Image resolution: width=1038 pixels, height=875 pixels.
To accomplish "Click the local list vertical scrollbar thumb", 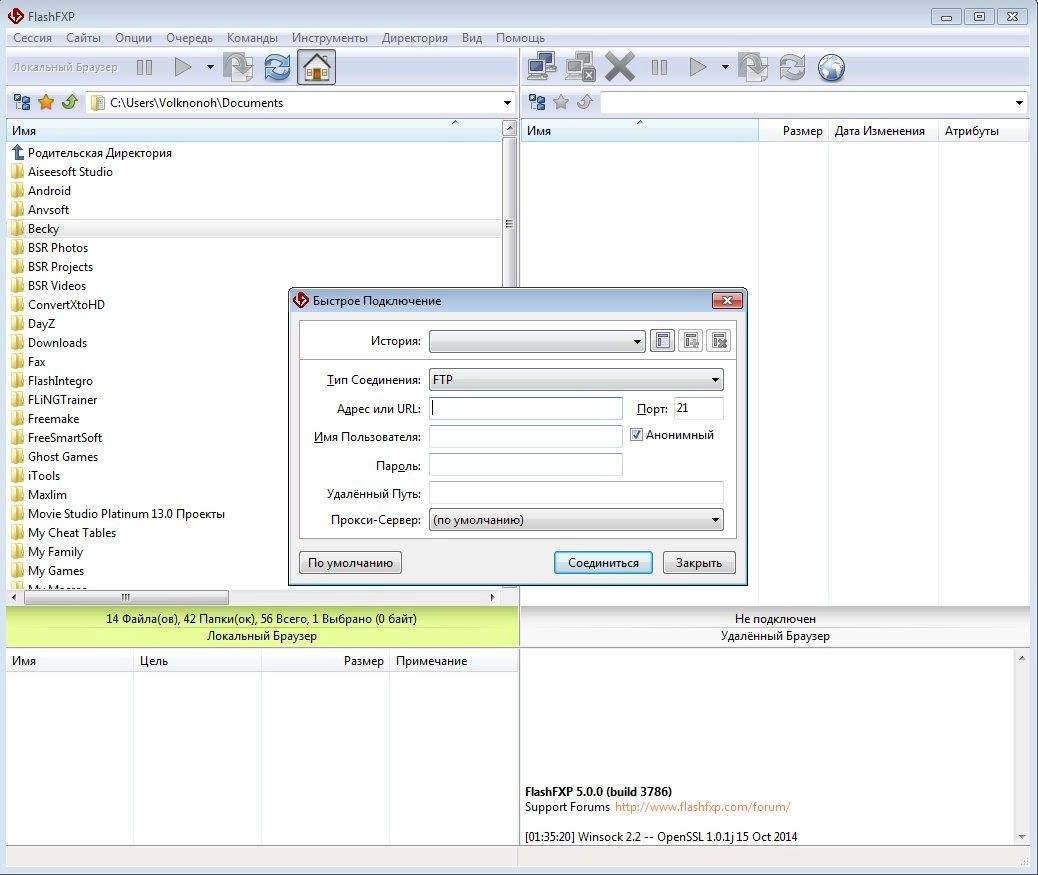I will 509,224.
